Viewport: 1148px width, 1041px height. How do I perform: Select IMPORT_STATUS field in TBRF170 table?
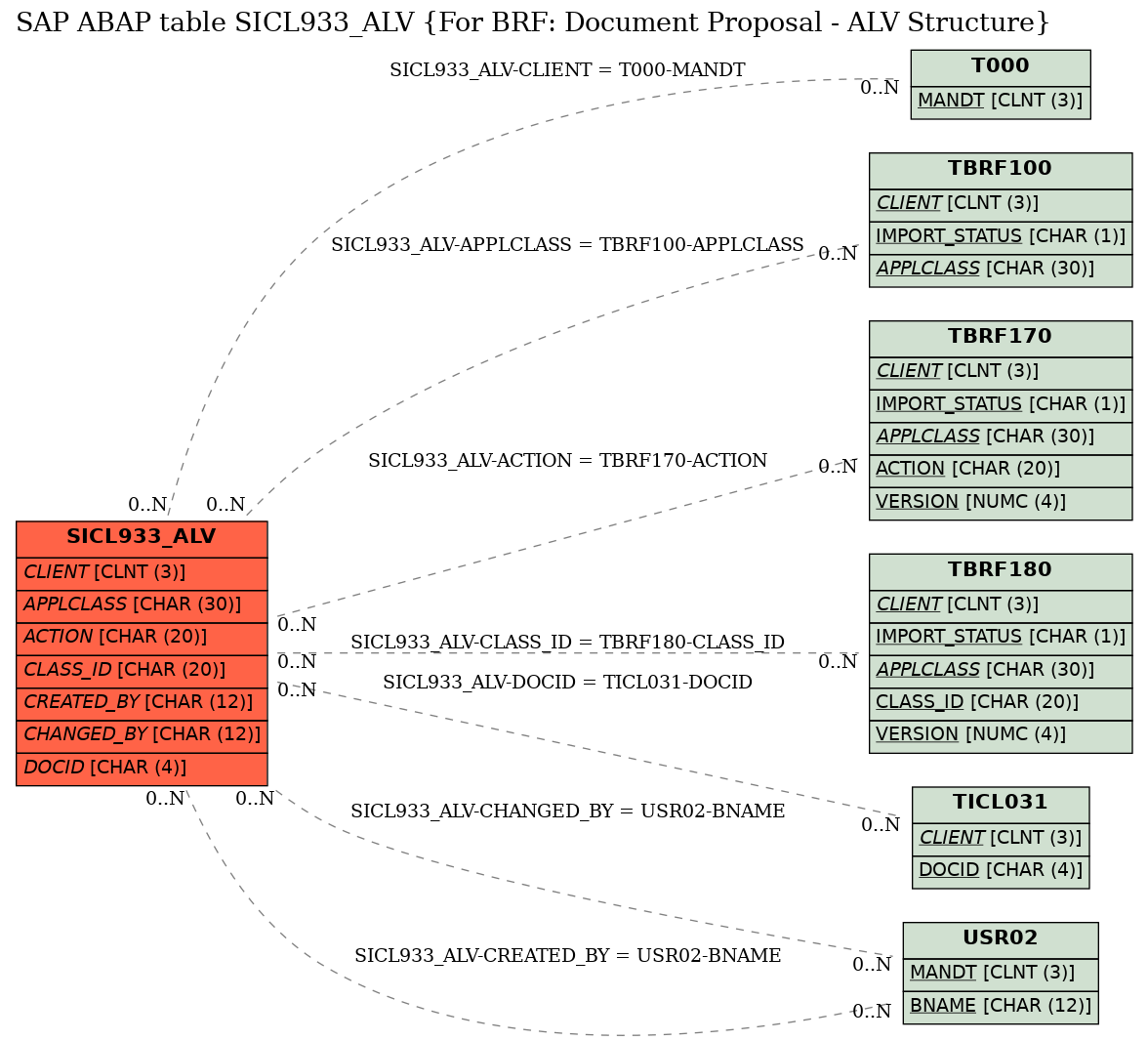tap(1000, 406)
